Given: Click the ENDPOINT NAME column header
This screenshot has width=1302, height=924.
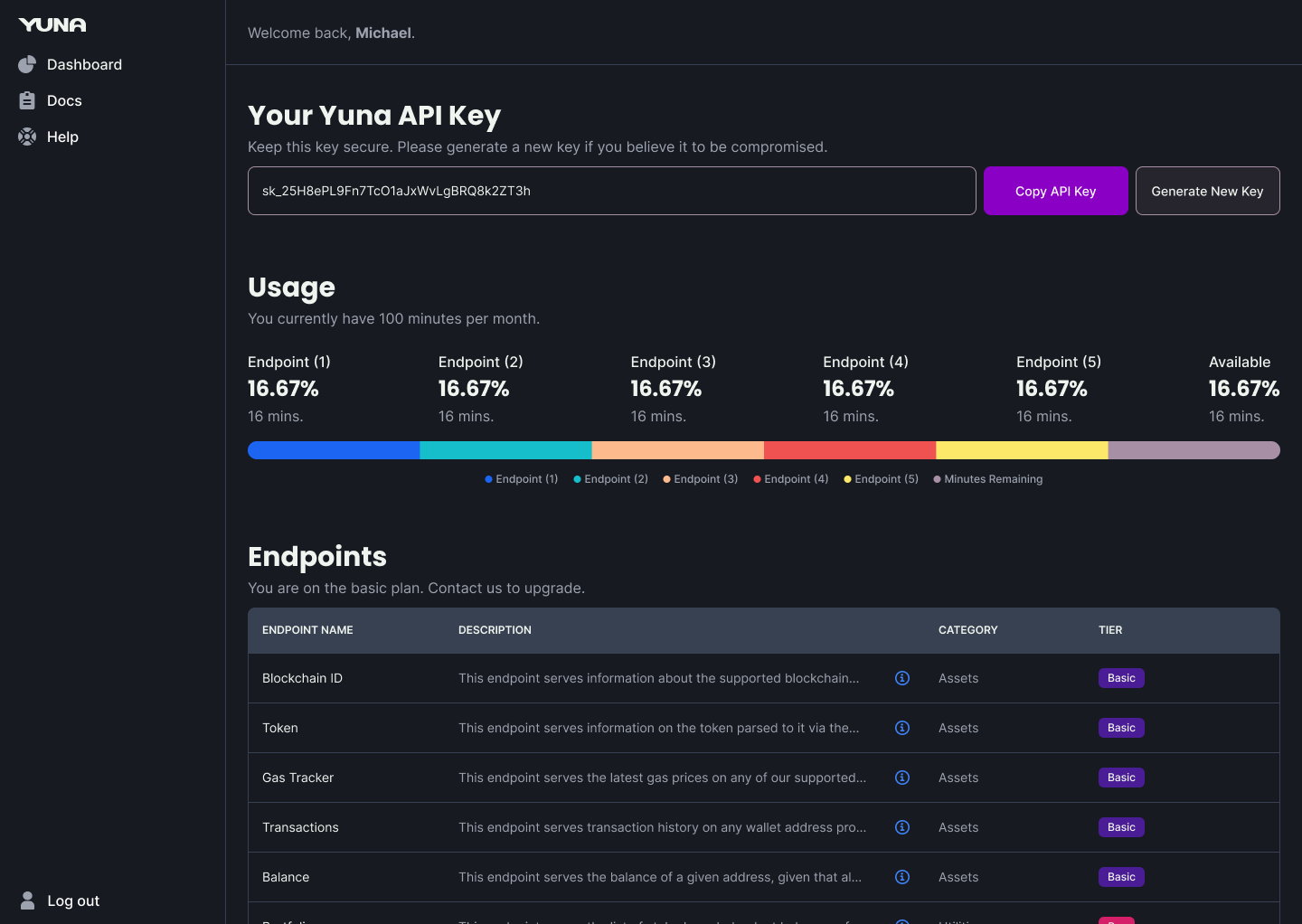Looking at the screenshot, I should pyautogui.click(x=307, y=630).
